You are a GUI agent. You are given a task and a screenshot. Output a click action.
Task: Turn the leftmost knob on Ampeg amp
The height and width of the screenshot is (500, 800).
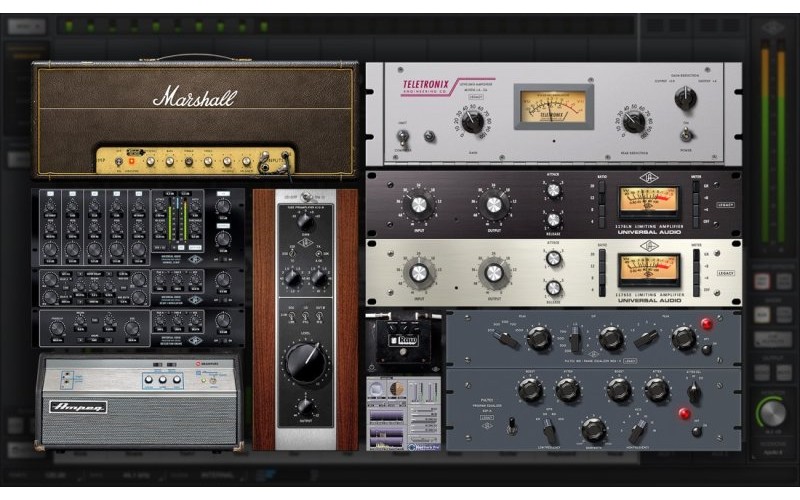click(x=148, y=380)
